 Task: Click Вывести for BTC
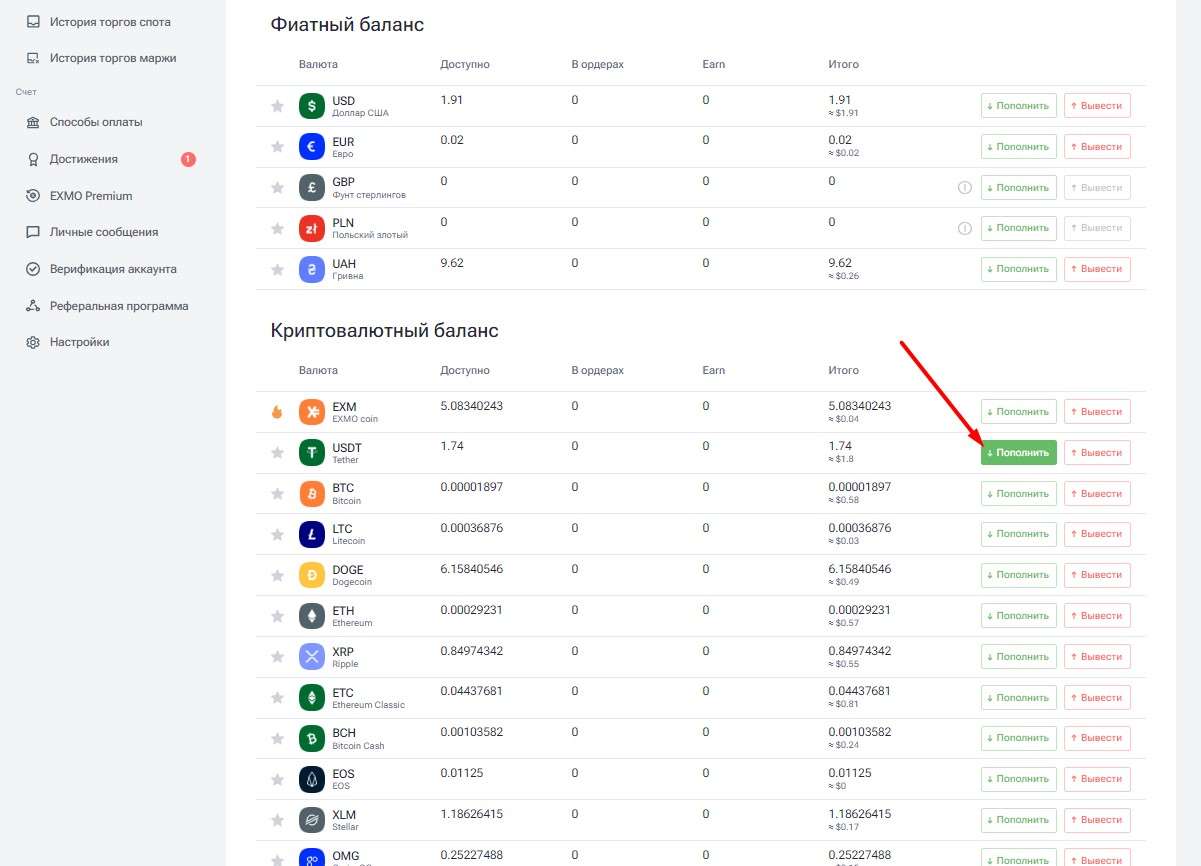(1097, 494)
